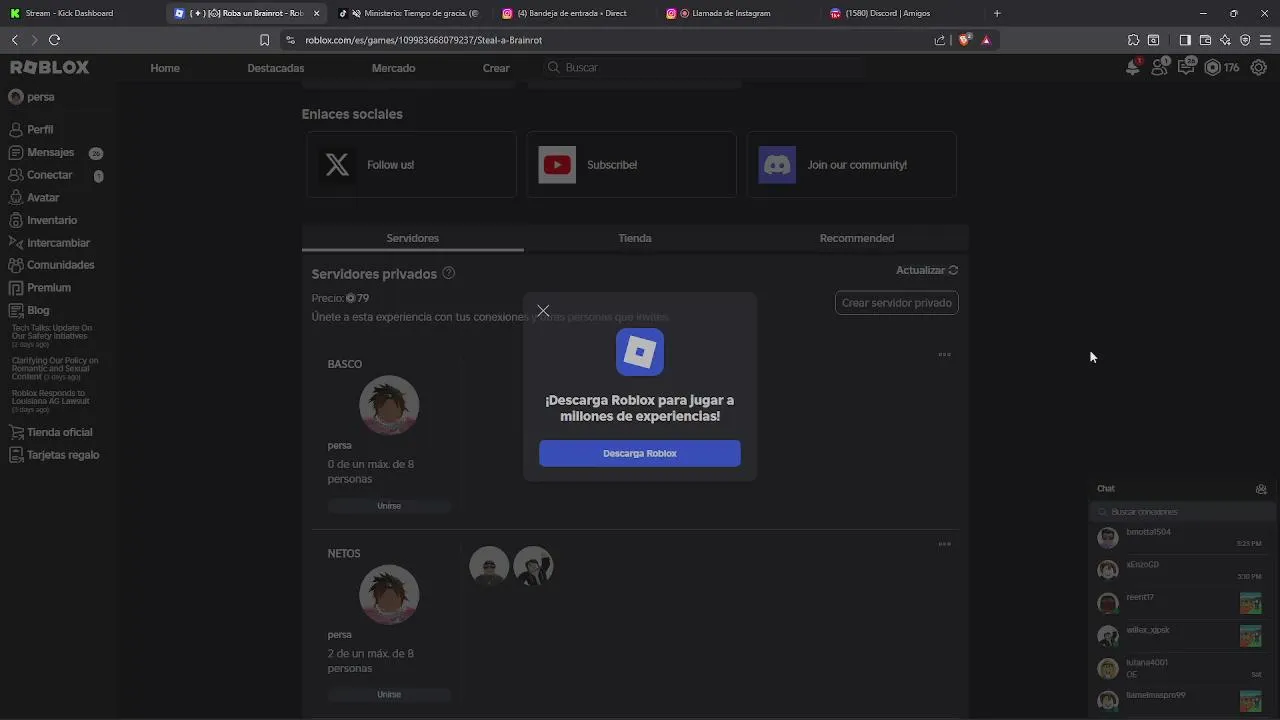
Task: Click the Roblox Buscar search field
Action: point(703,67)
